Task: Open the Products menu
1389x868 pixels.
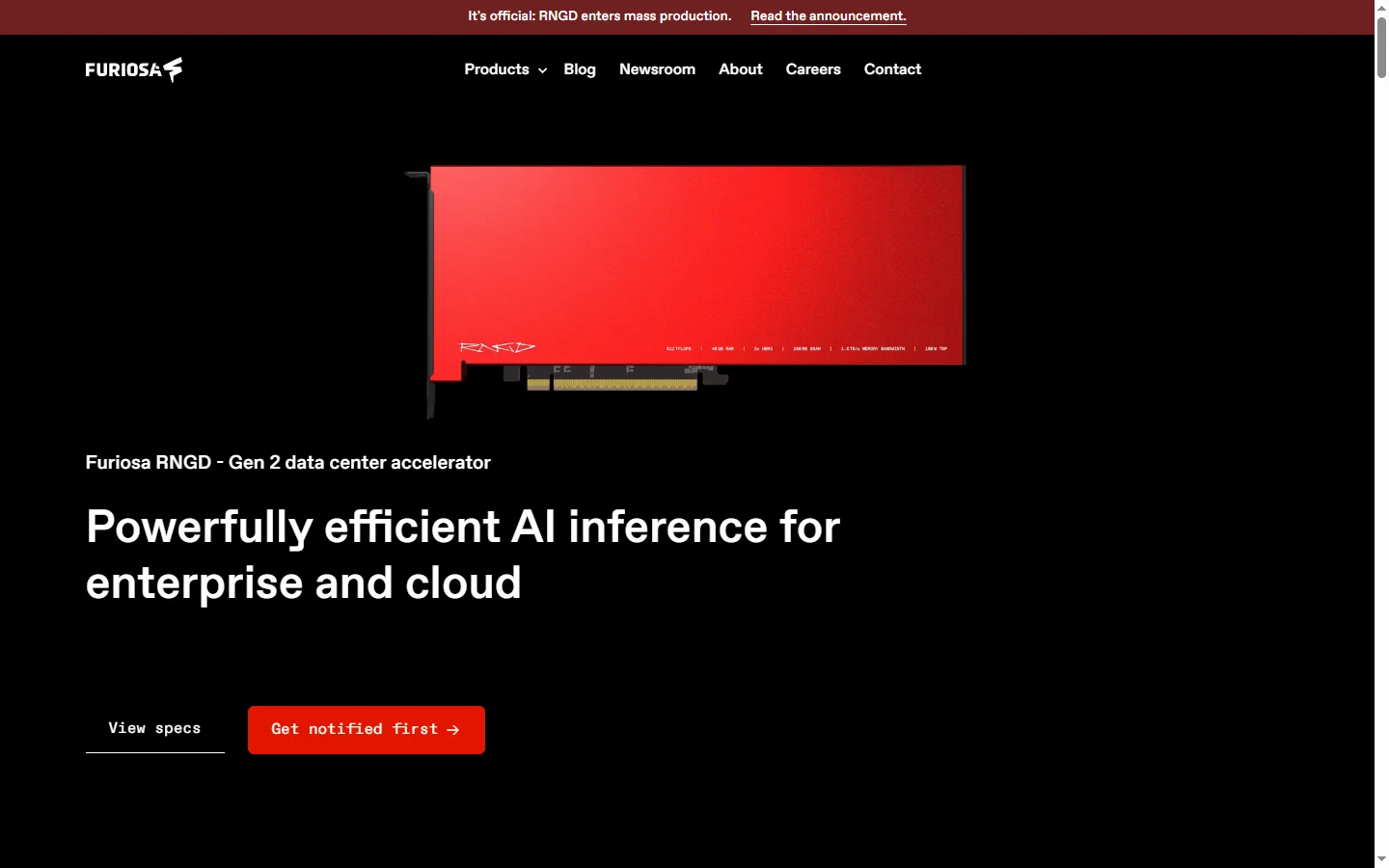Action: click(x=497, y=69)
